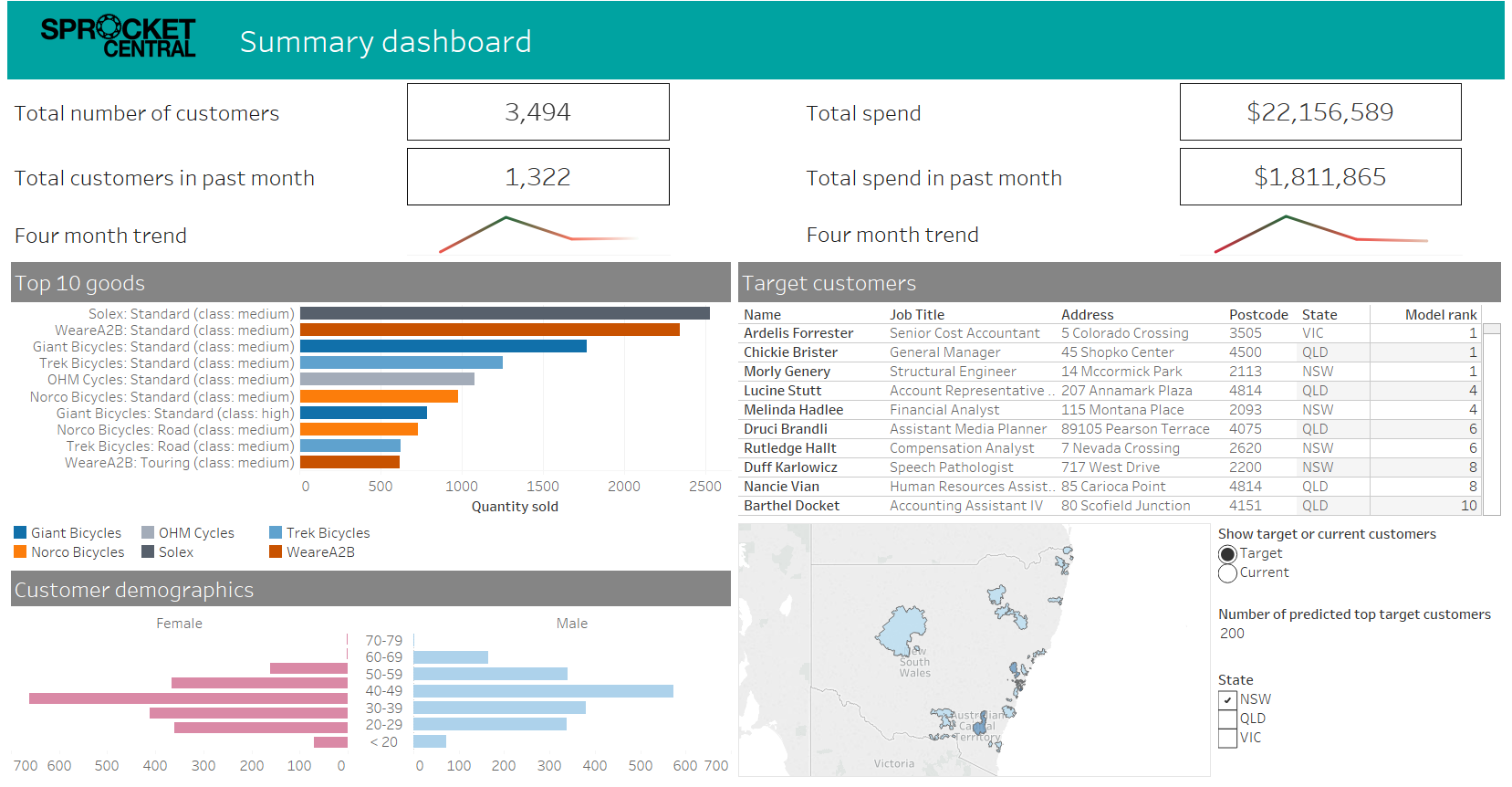Click the Male 60-69 age bar
Viewport: 1512px width, 787px height.
tap(451, 657)
